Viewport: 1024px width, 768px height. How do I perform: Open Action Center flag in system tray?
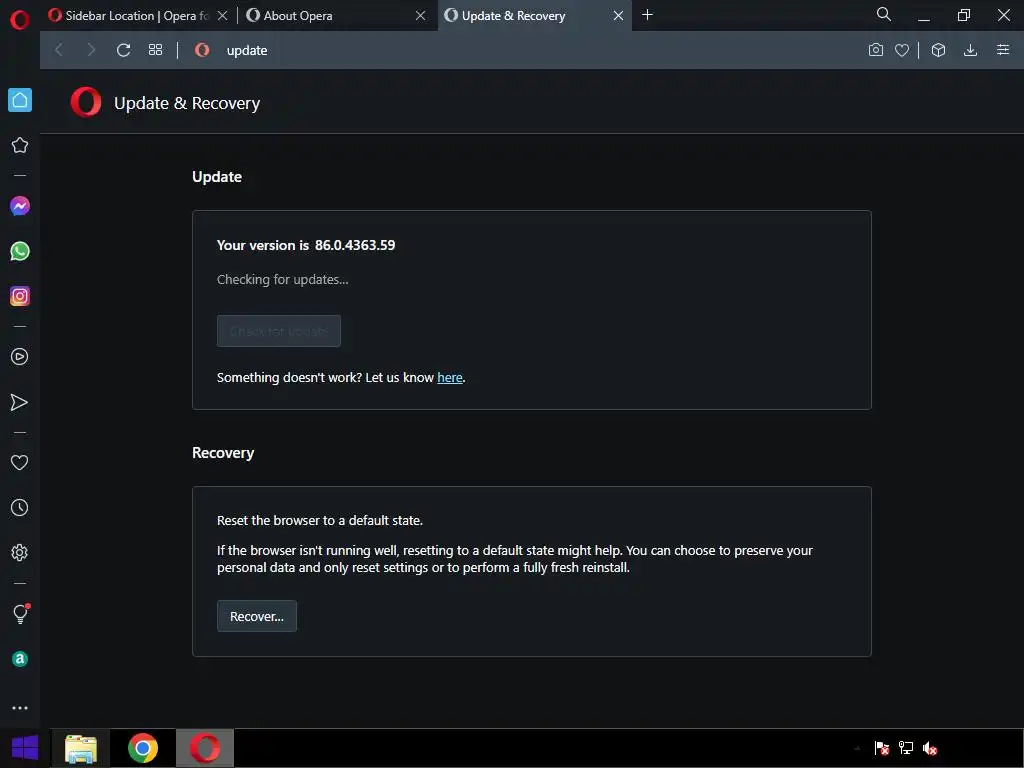882,748
